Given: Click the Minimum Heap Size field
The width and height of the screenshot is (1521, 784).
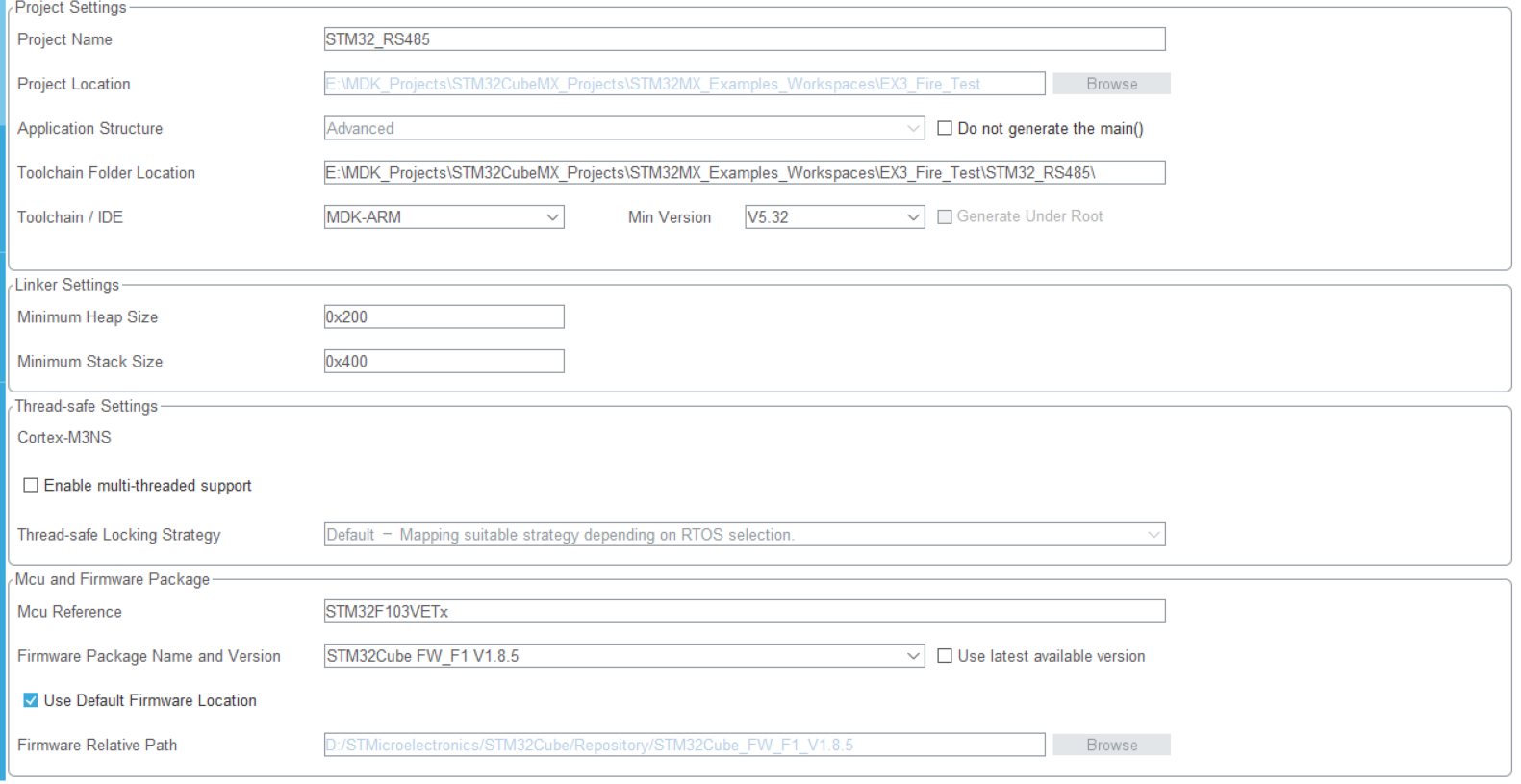Looking at the screenshot, I should (x=444, y=316).
